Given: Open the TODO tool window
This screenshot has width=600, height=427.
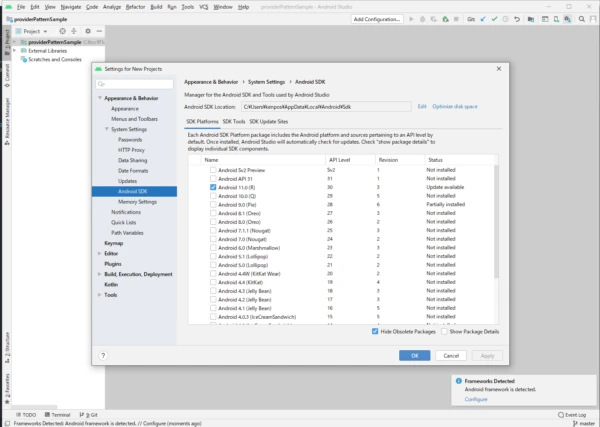Looking at the screenshot, I should tap(26, 413).
